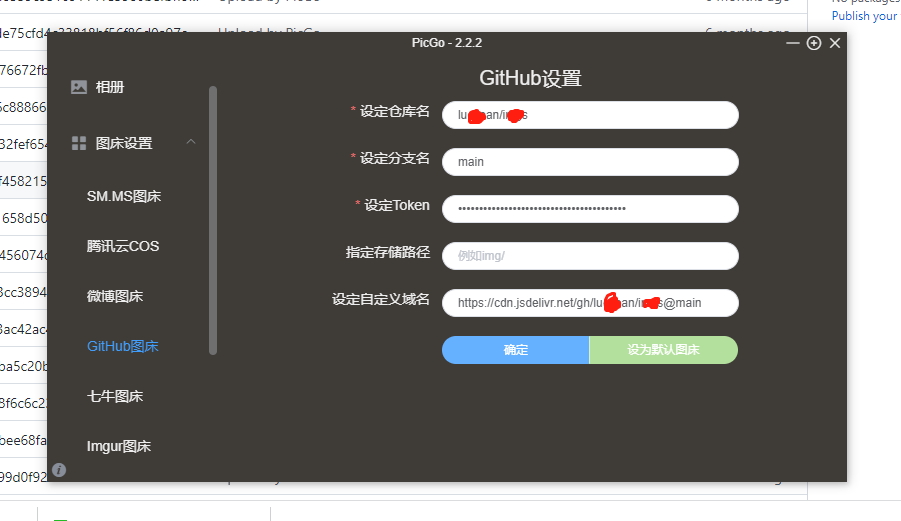This screenshot has height=521, width=901.
Task: Select 腾讯云COS image host
Action: [122, 246]
